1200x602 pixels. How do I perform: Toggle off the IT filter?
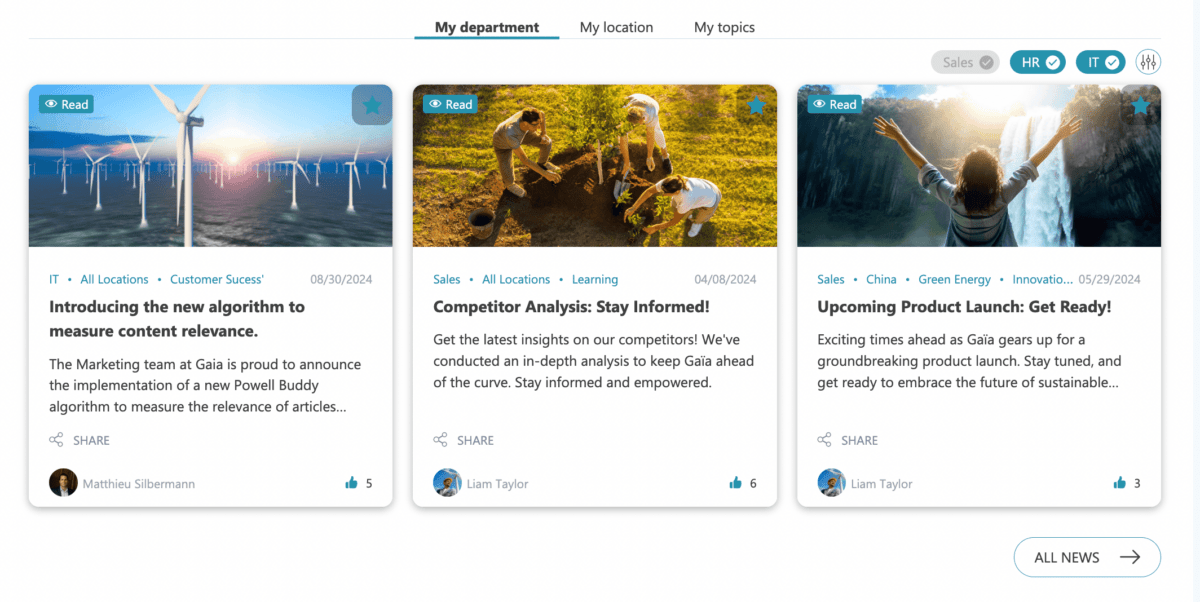pos(1100,61)
